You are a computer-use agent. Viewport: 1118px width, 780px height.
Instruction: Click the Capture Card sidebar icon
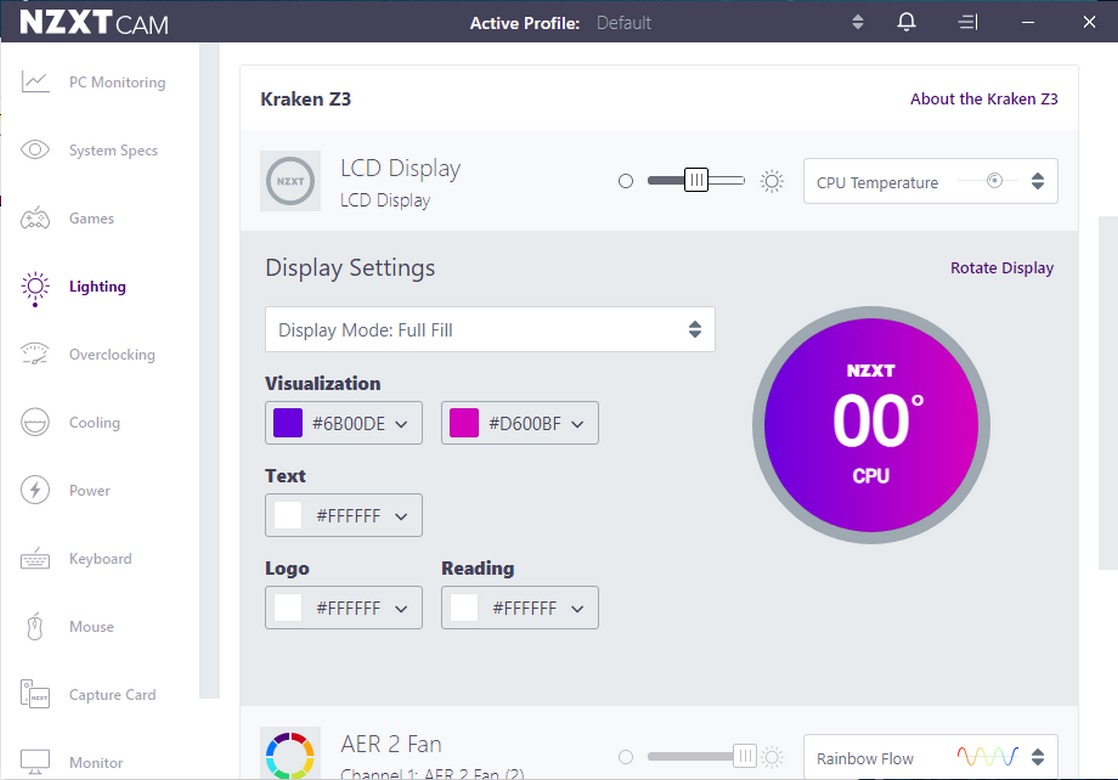[x=35, y=694]
